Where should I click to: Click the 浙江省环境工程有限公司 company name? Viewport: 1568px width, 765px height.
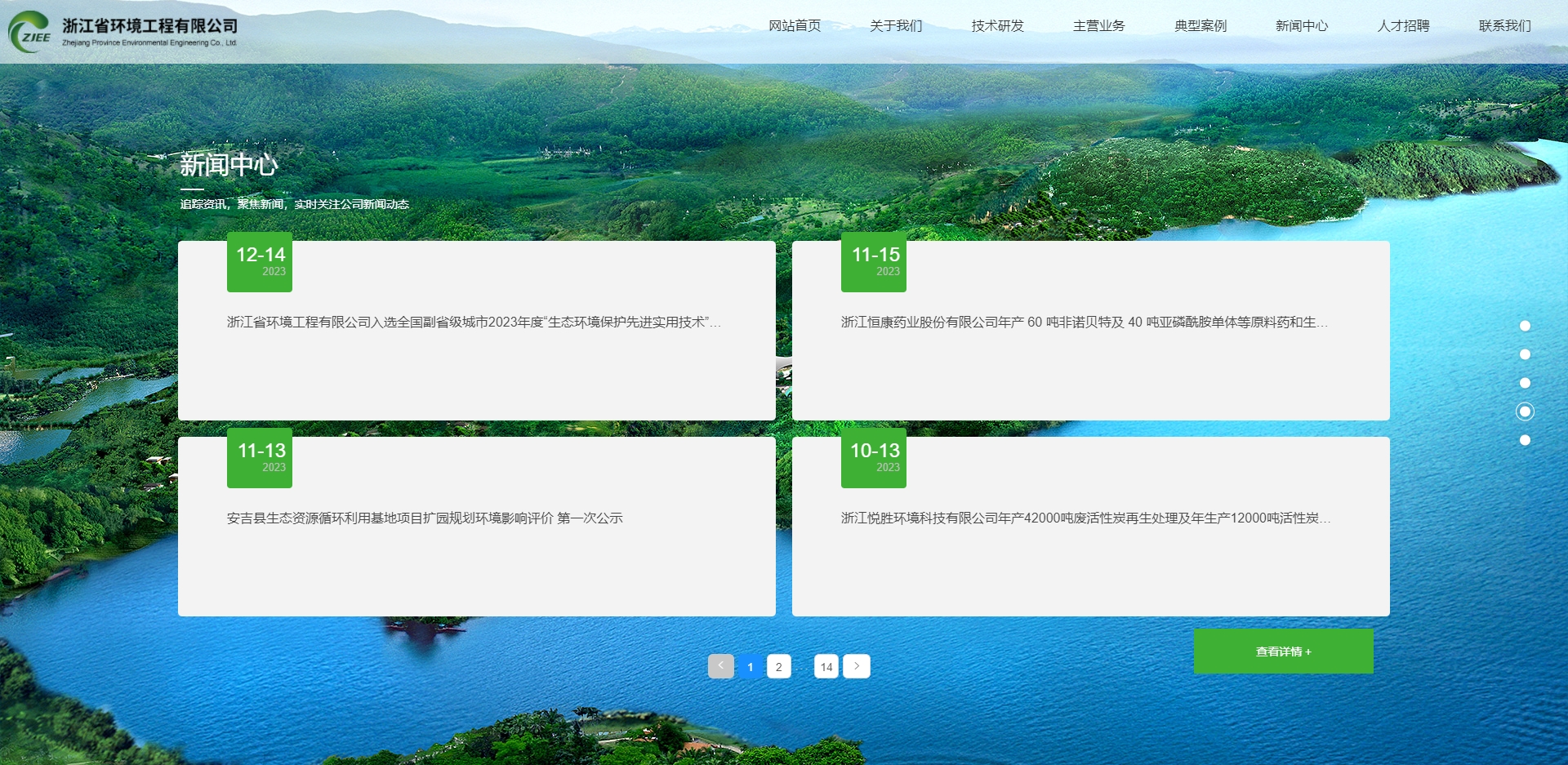click(x=150, y=26)
